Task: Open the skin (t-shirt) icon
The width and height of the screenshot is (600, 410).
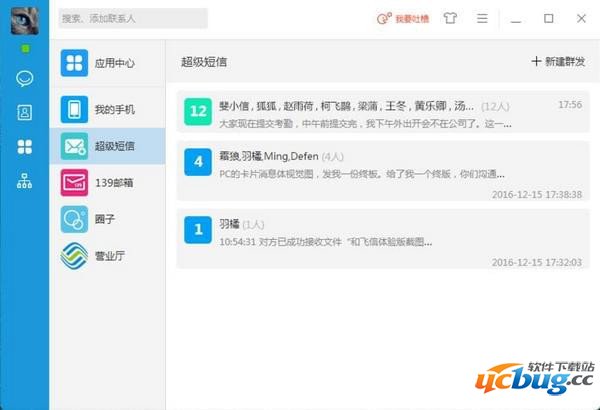Action: pyautogui.click(x=450, y=18)
